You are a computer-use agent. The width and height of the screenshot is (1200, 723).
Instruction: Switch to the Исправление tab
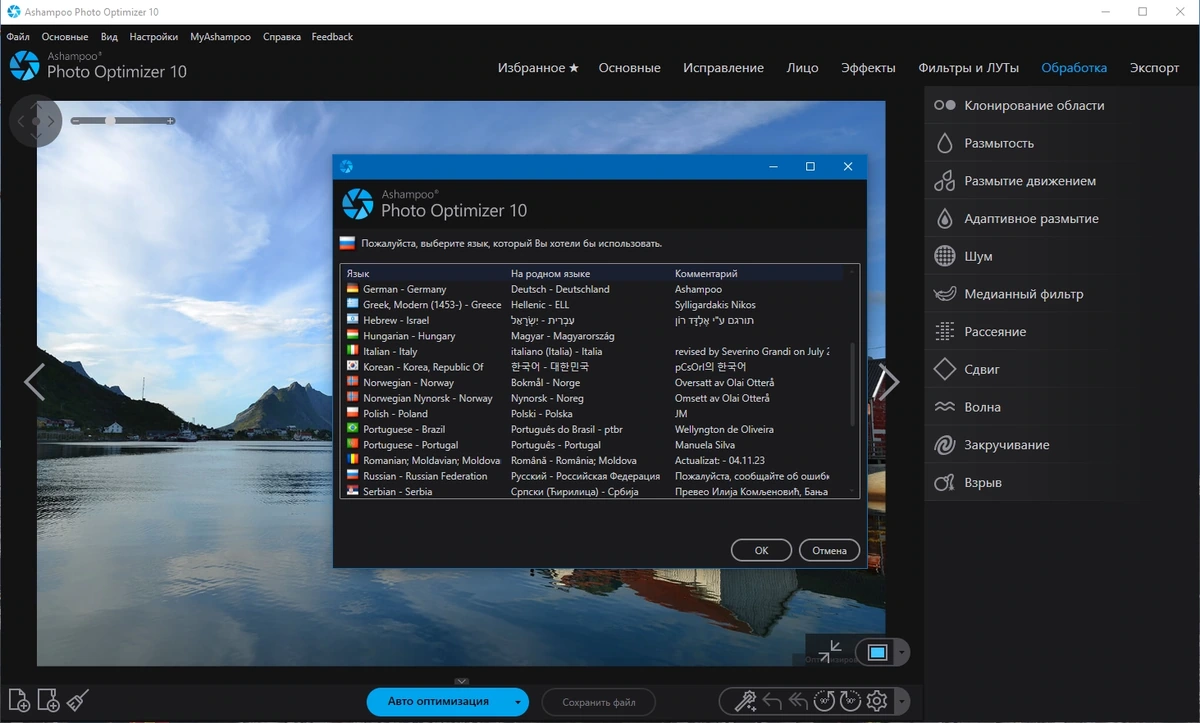pos(724,68)
